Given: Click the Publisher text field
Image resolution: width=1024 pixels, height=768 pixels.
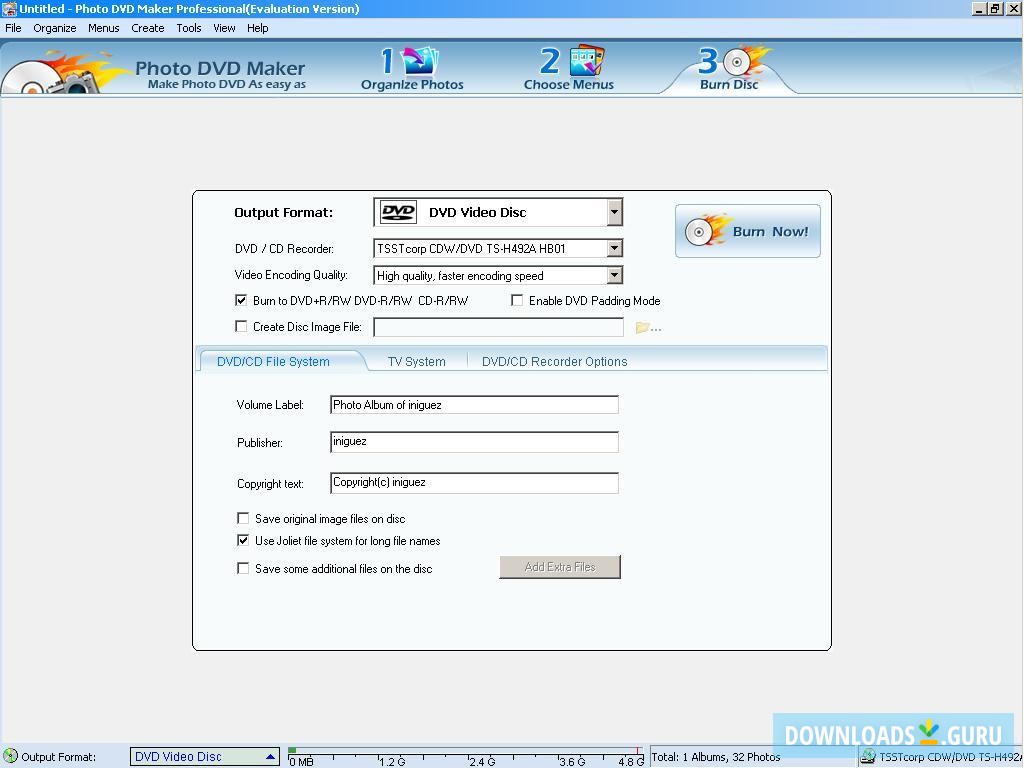Looking at the screenshot, I should pyautogui.click(x=474, y=441).
